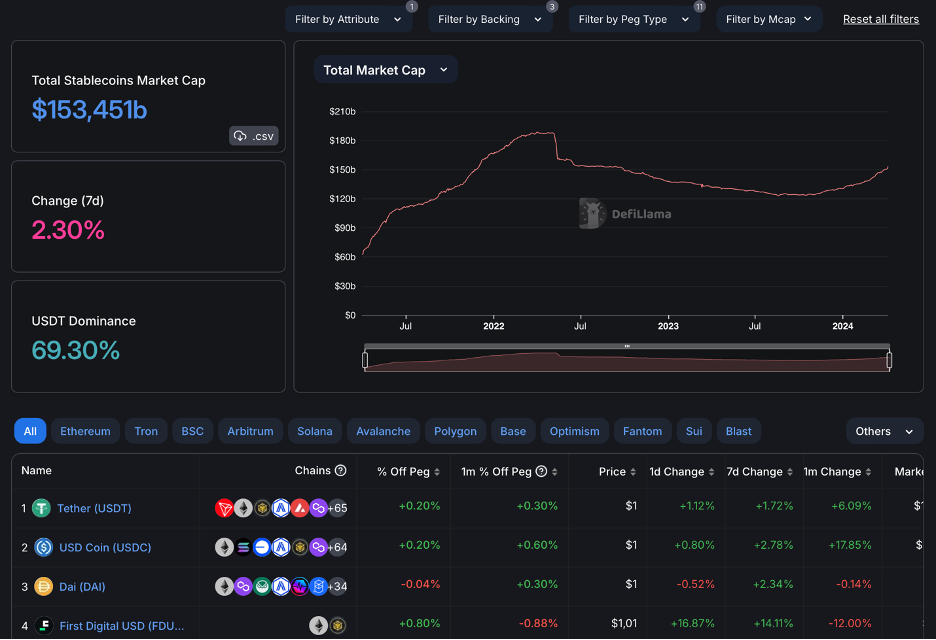Select the Fantom chain tab
Image resolution: width=936 pixels, height=640 pixels.
coord(642,431)
